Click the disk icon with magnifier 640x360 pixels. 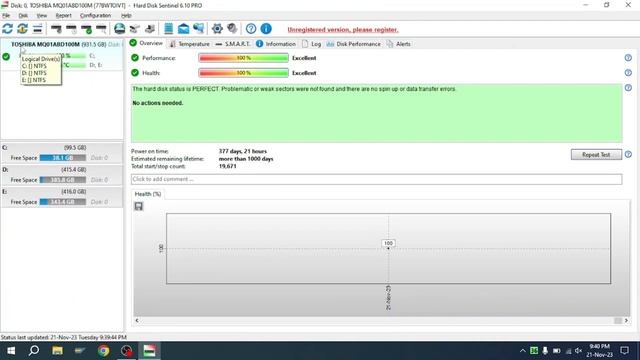(x=101, y=29)
